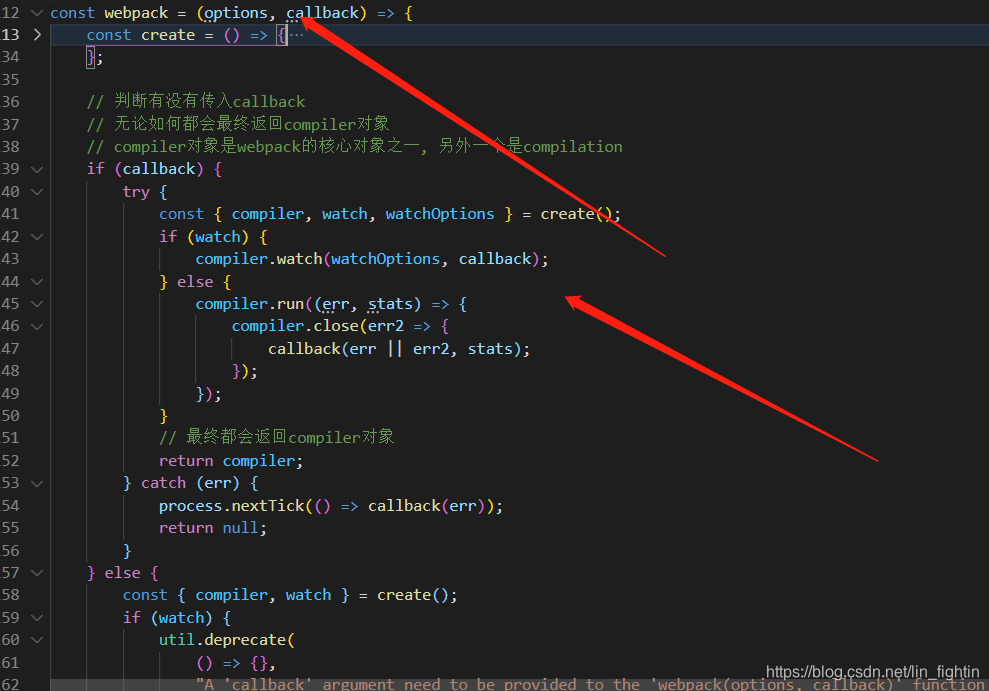Click the 'options' parameter on line 12
The width and height of the screenshot is (989, 691).
pos(236,13)
